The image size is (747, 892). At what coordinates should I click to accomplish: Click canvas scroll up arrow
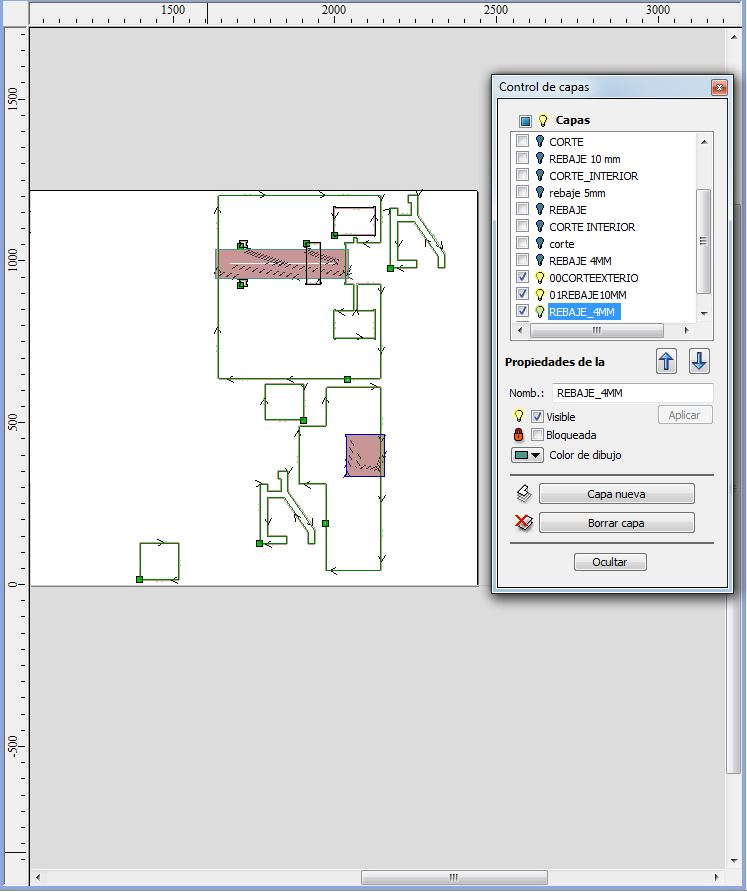[733, 37]
